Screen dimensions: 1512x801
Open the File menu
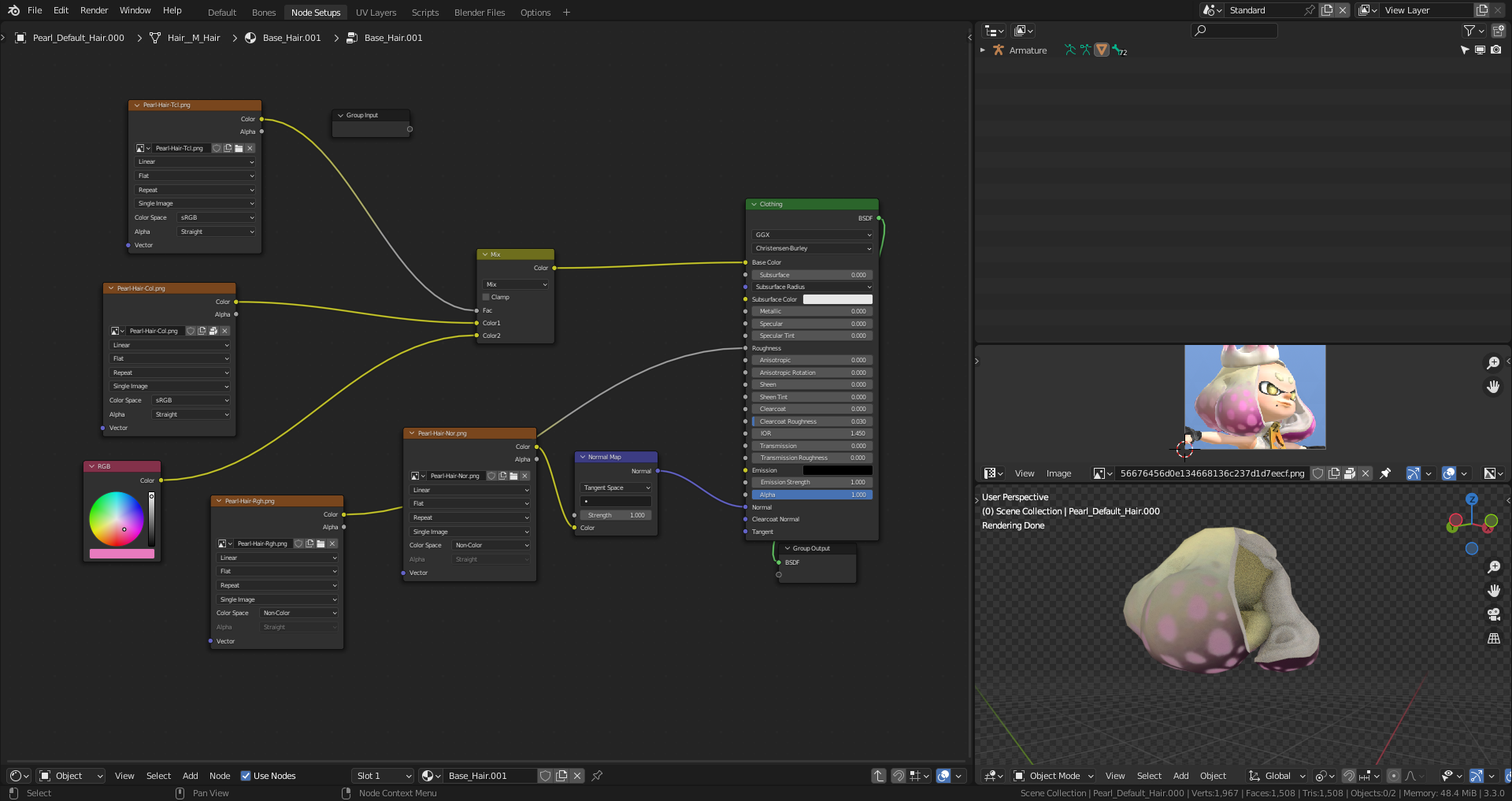click(35, 10)
